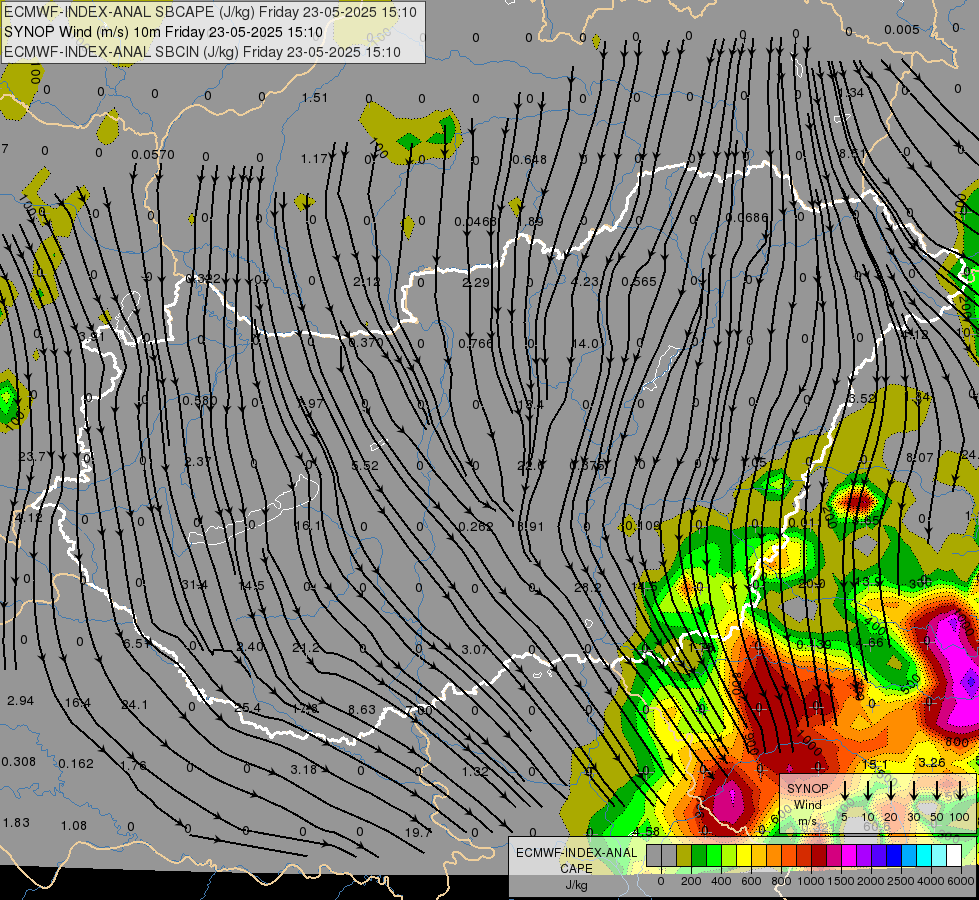Click the 1.51 value on the map
The image size is (979, 900).
click(x=315, y=97)
